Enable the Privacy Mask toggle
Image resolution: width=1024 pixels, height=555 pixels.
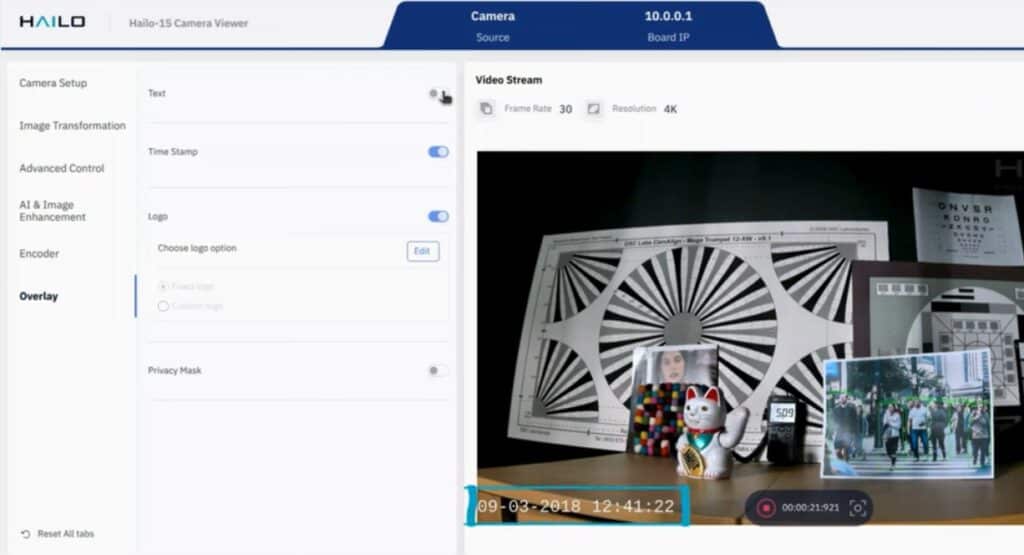coord(436,370)
